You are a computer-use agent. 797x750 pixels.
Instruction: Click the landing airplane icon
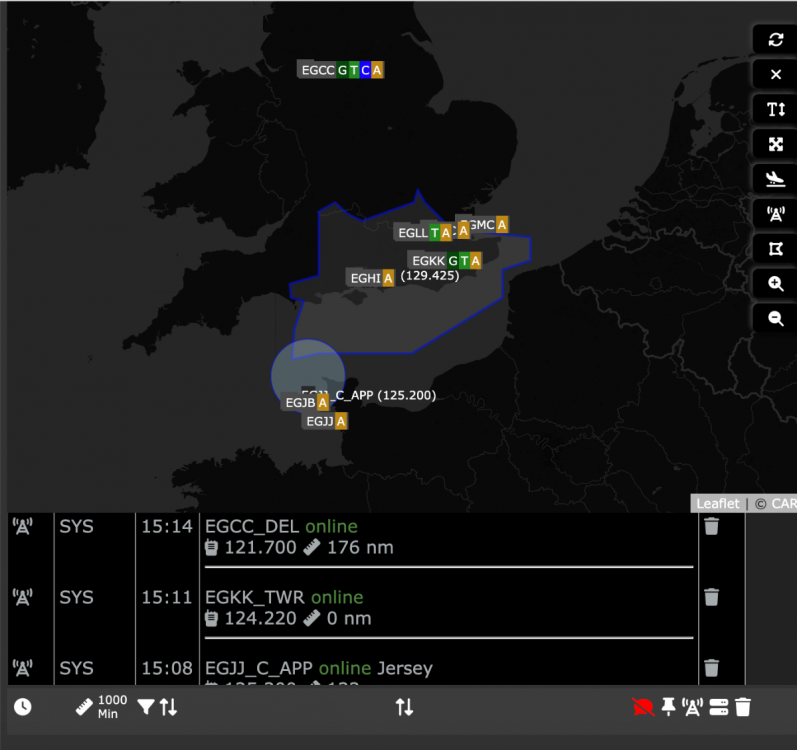[x=775, y=178]
